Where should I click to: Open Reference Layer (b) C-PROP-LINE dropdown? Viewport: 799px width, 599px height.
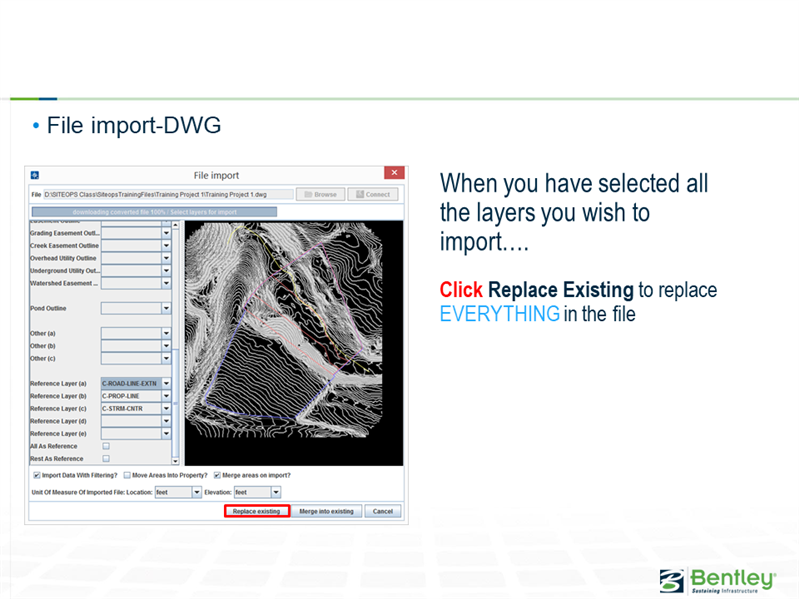click(x=166, y=396)
